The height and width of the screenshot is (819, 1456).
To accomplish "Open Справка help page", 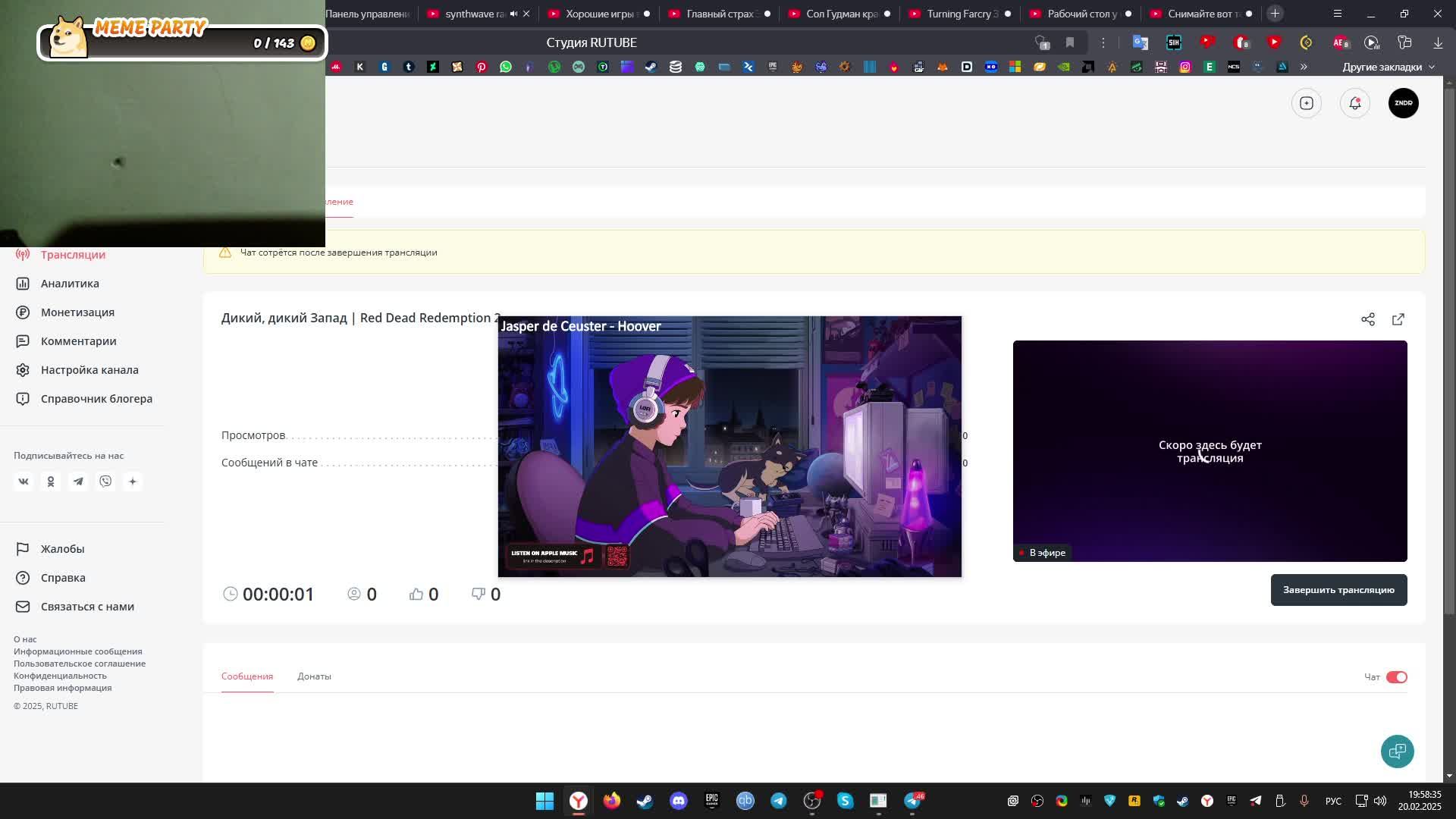I will coord(63,578).
